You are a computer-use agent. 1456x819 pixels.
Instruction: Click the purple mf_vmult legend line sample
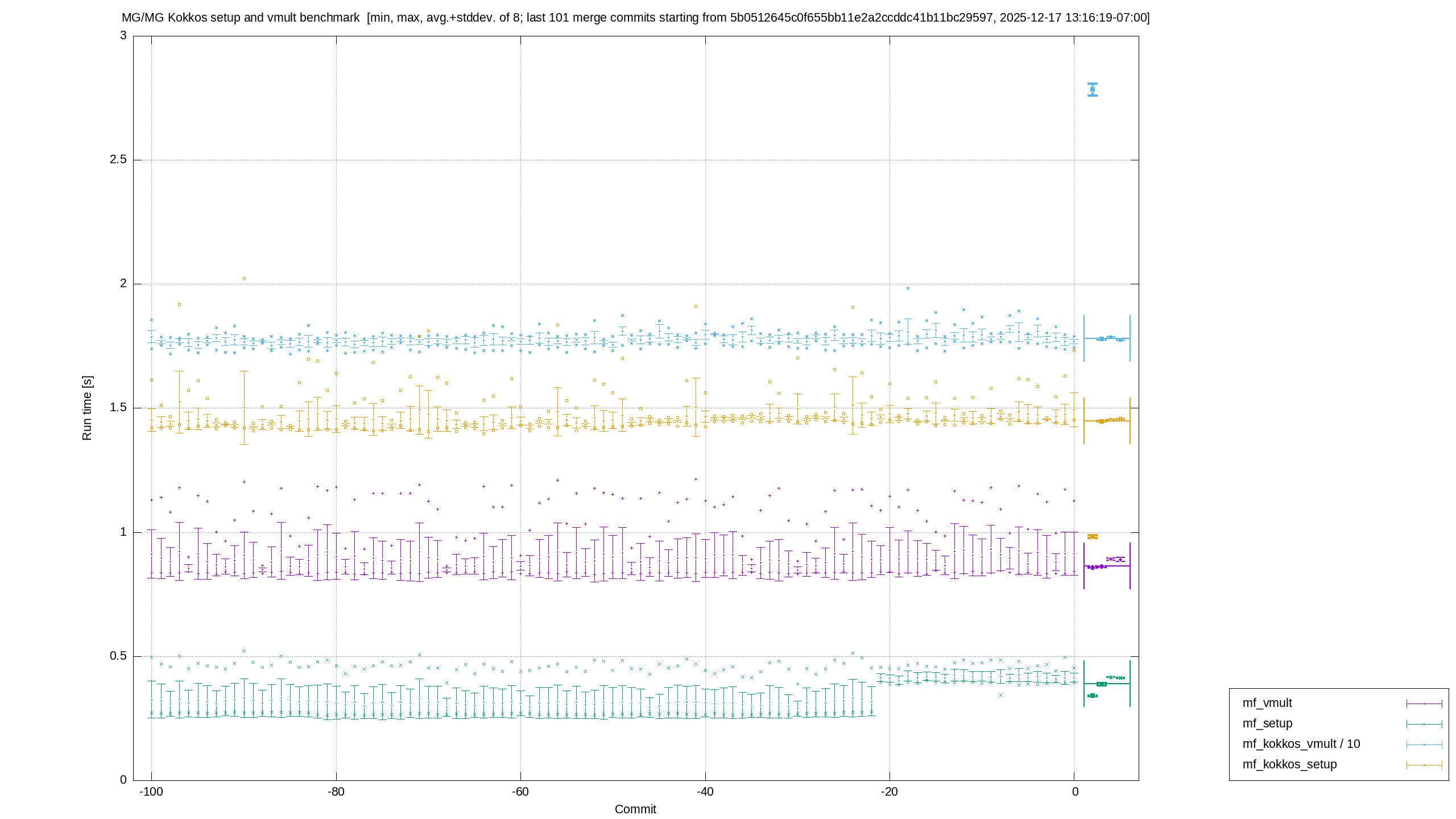click(x=1424, y=704)
